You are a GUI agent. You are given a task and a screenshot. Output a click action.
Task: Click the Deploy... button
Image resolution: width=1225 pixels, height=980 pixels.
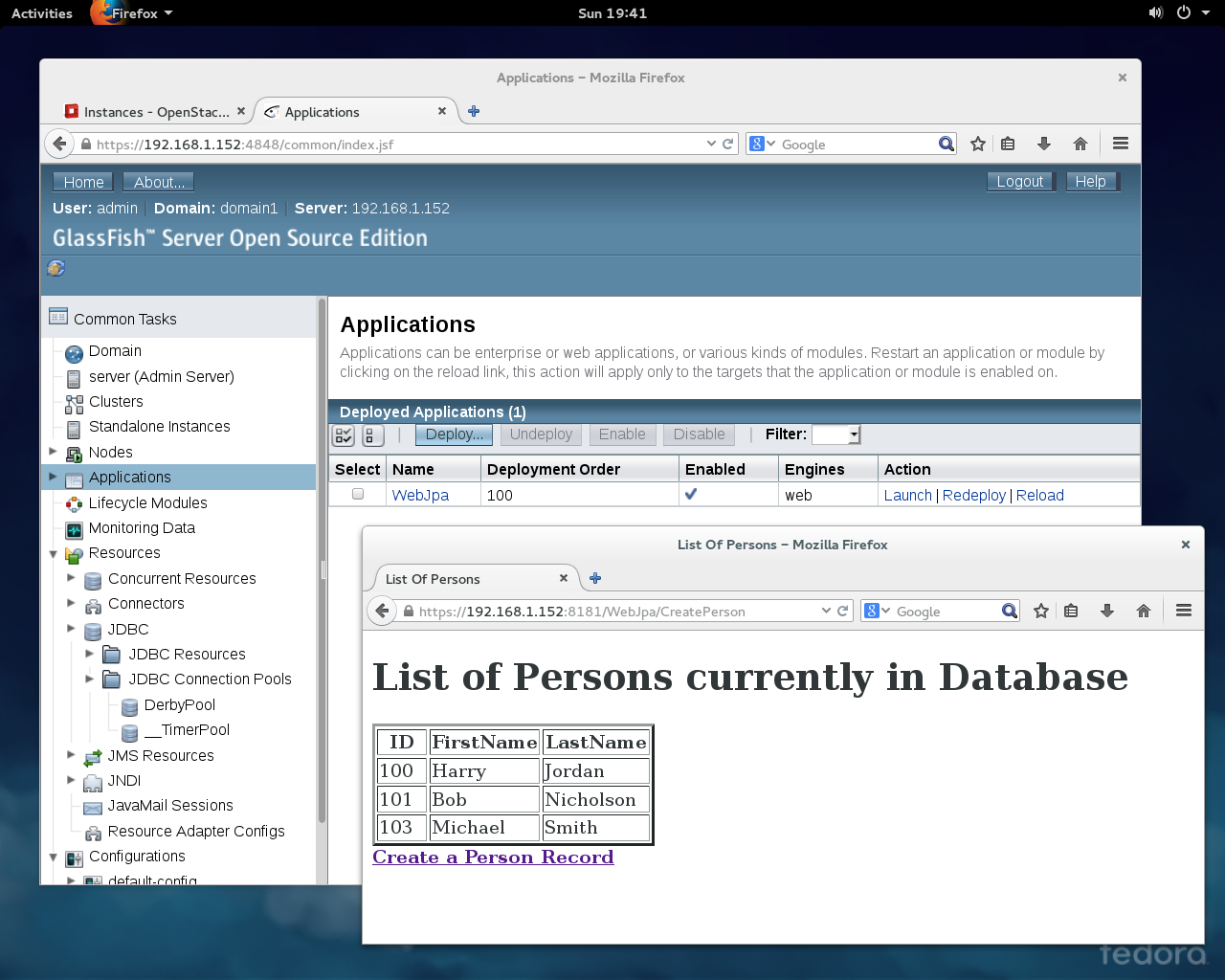[x=453, y=434]
